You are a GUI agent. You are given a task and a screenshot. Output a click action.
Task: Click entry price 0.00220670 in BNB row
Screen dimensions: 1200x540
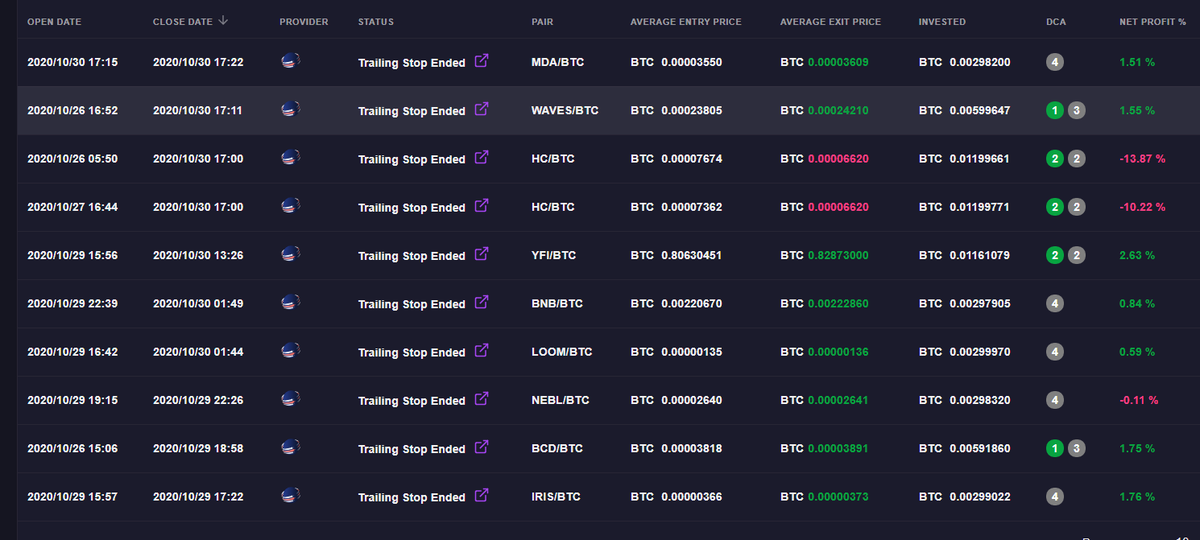click(x=692, y=303)
